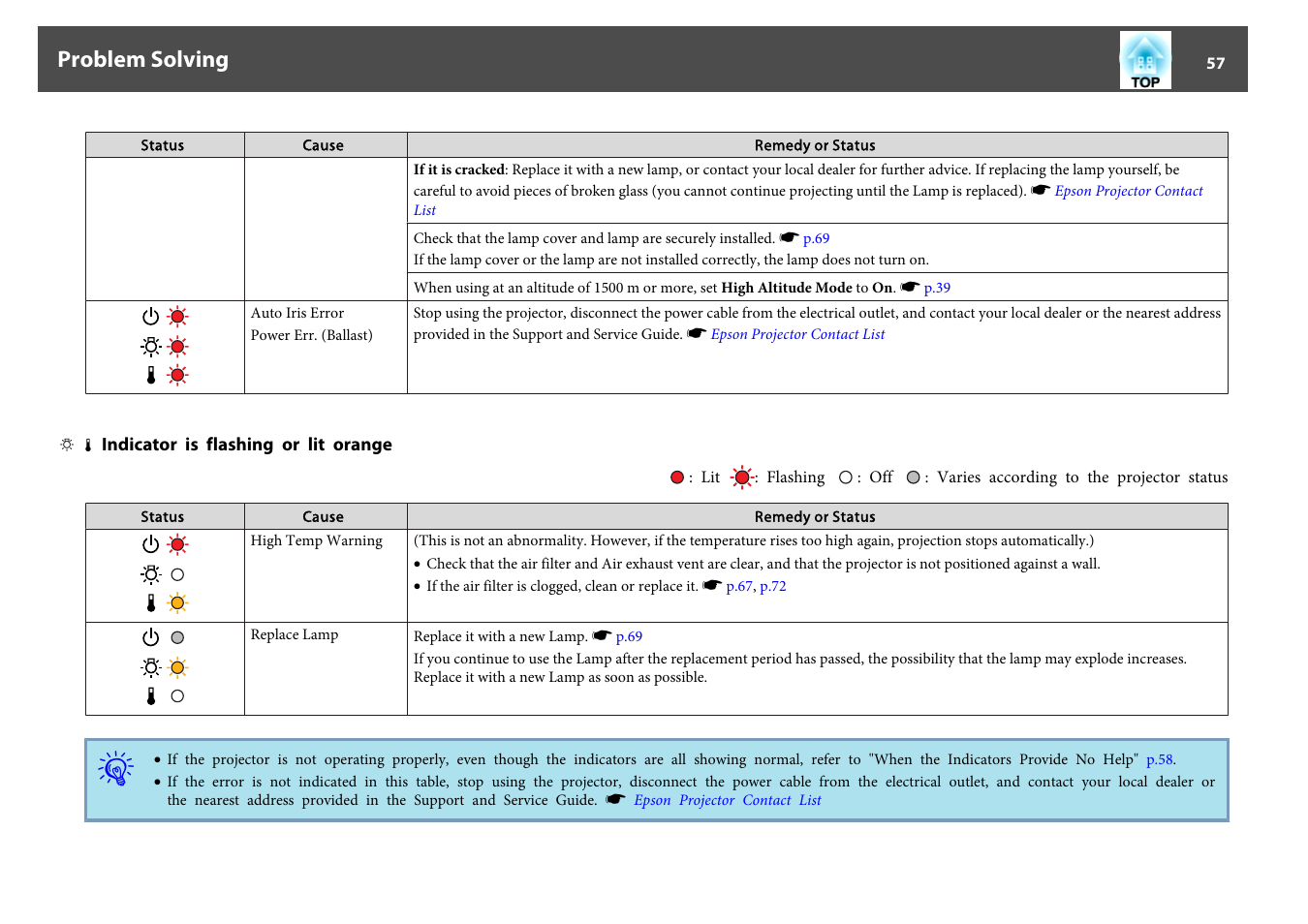This screenshot has width=1308, height=924.
Task: Click the lightbulb tip icon in blue note box
Action: coord(115,768)
